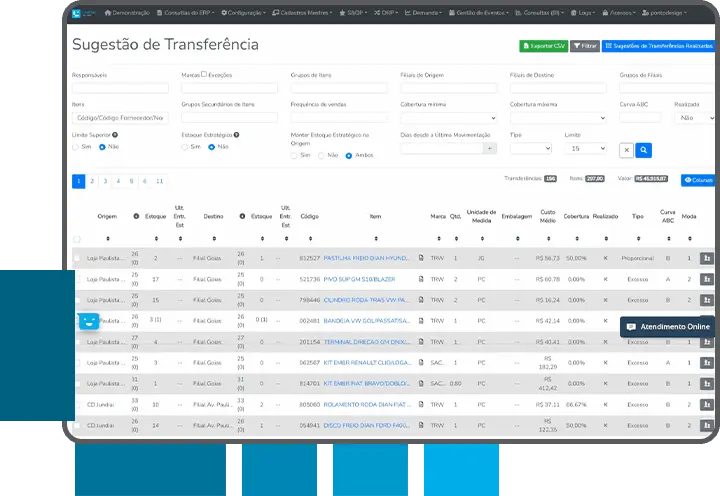Go to pagination page 2
The image size is (720, 496).
[x=92, y=181]
